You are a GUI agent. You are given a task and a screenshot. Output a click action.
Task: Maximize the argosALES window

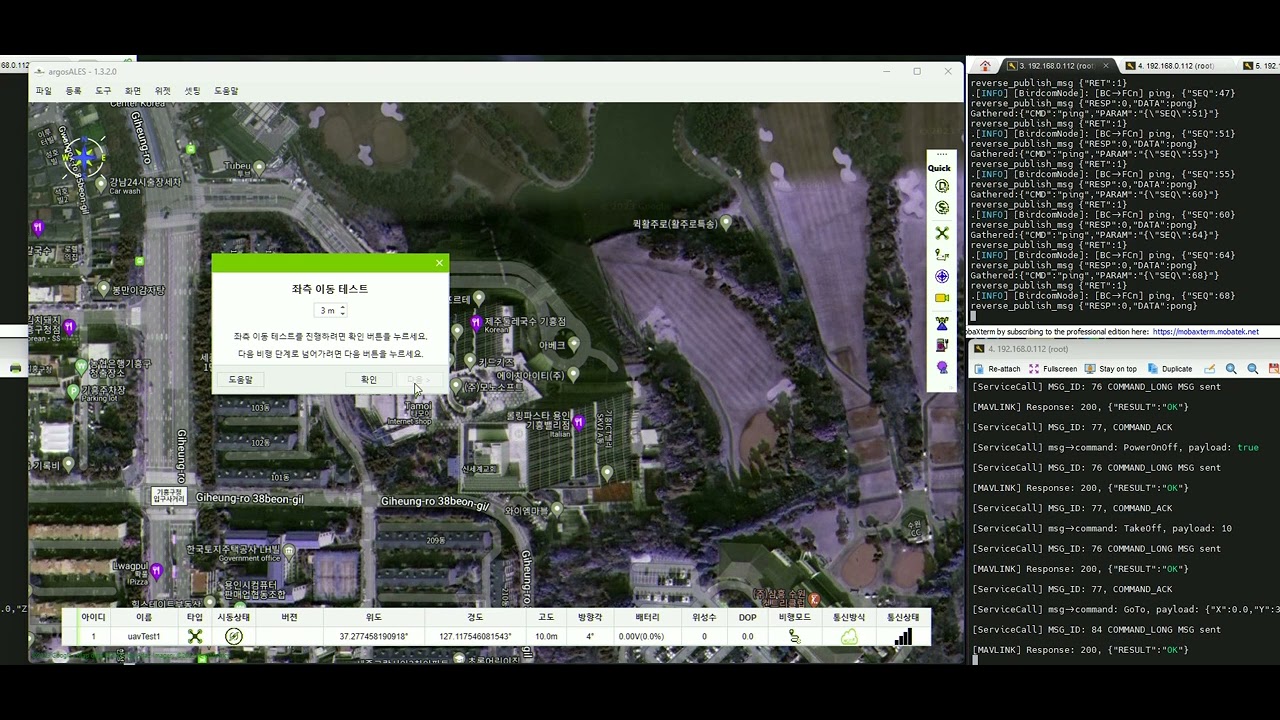(x=917, y=72)
